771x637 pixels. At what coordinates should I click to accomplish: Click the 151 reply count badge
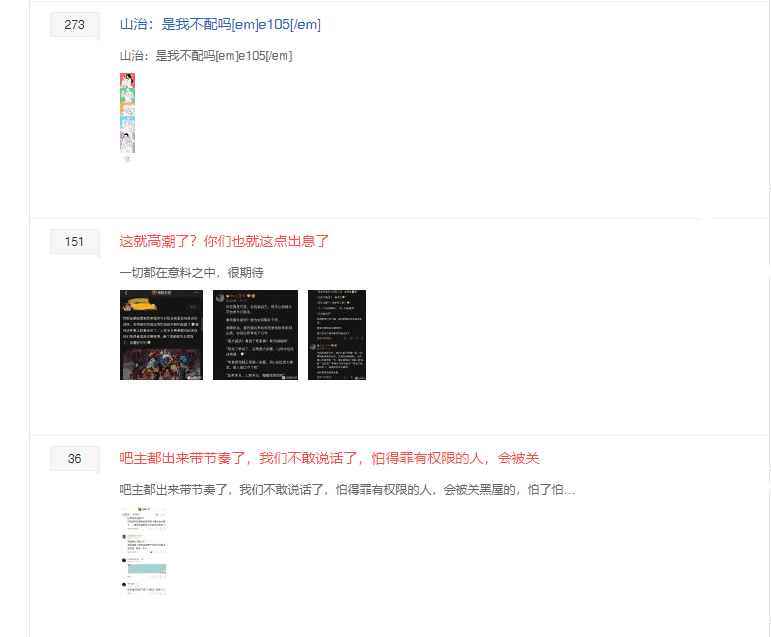75,241
